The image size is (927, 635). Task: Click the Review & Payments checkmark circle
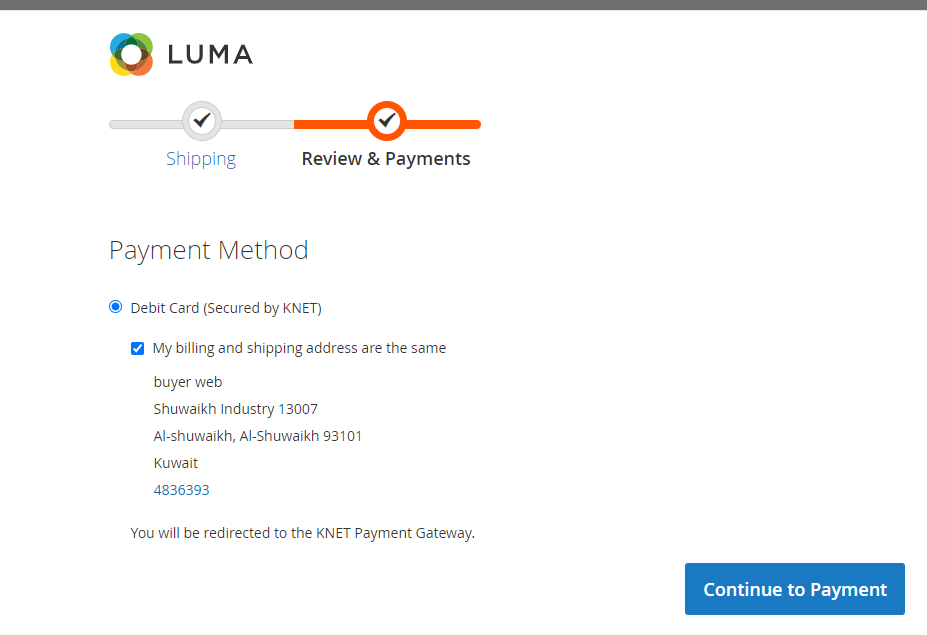(386, 121)
